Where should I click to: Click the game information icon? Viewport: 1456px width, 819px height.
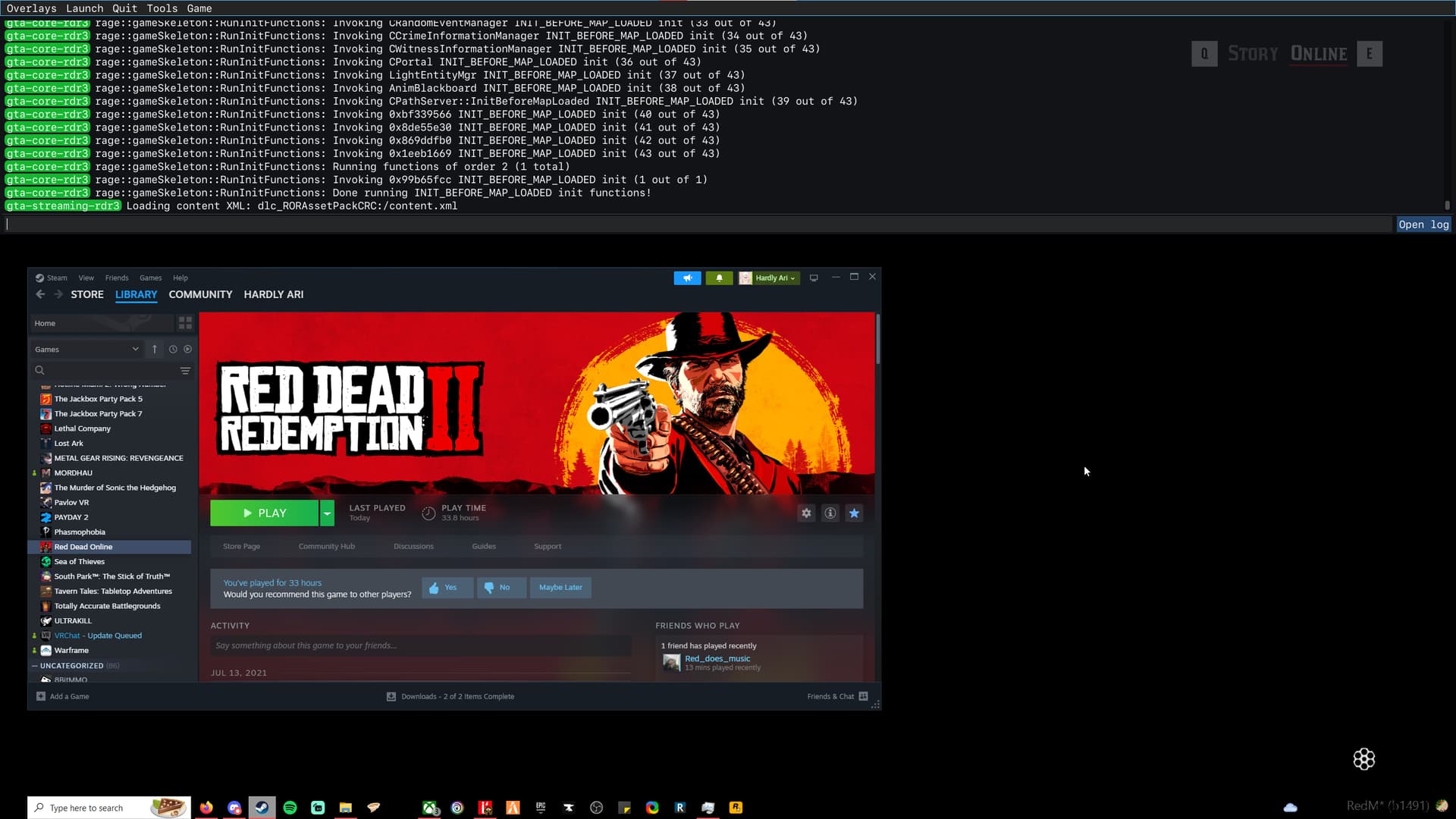tap(830, 513)
